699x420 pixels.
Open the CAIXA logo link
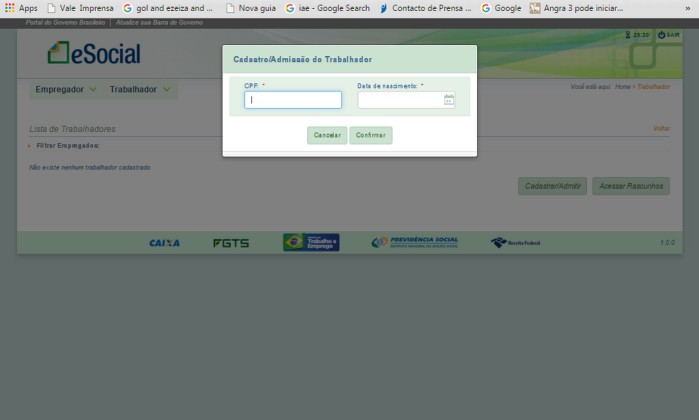[x=164, y=243]
